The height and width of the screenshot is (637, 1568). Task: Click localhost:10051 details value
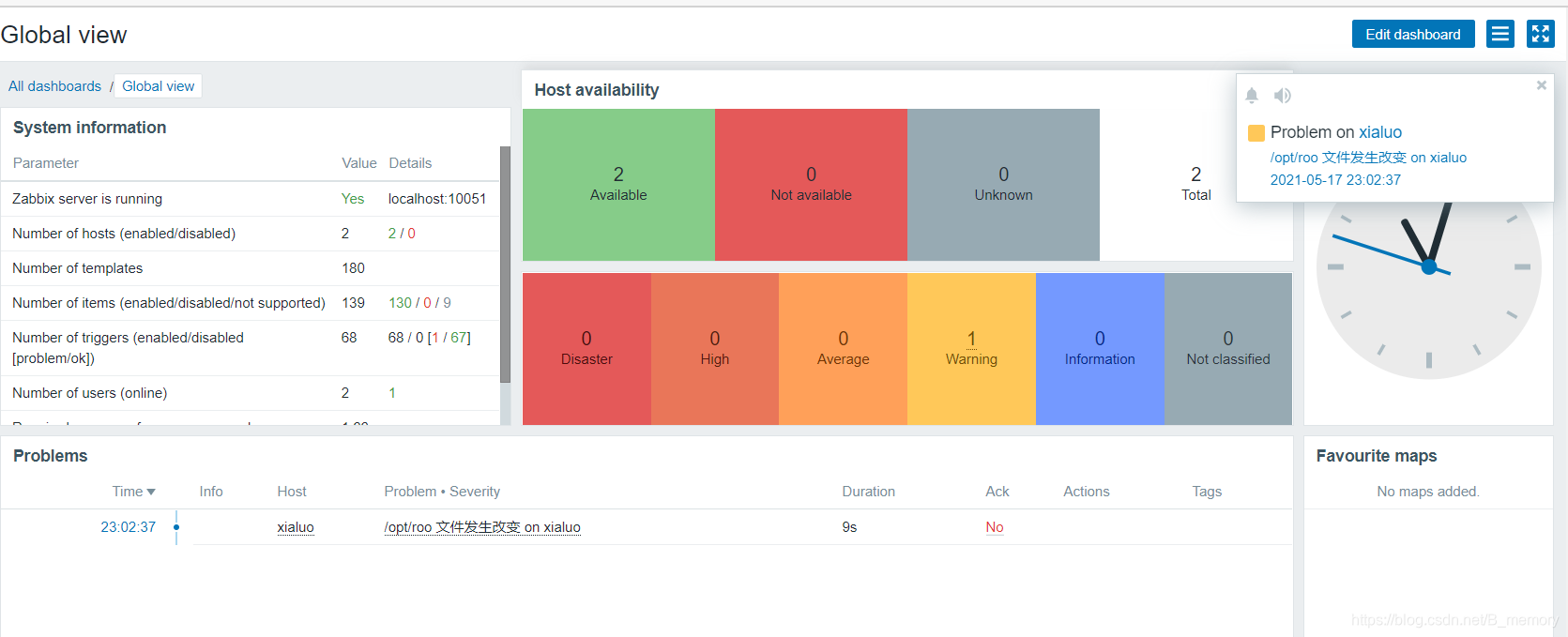click(437, 199)
